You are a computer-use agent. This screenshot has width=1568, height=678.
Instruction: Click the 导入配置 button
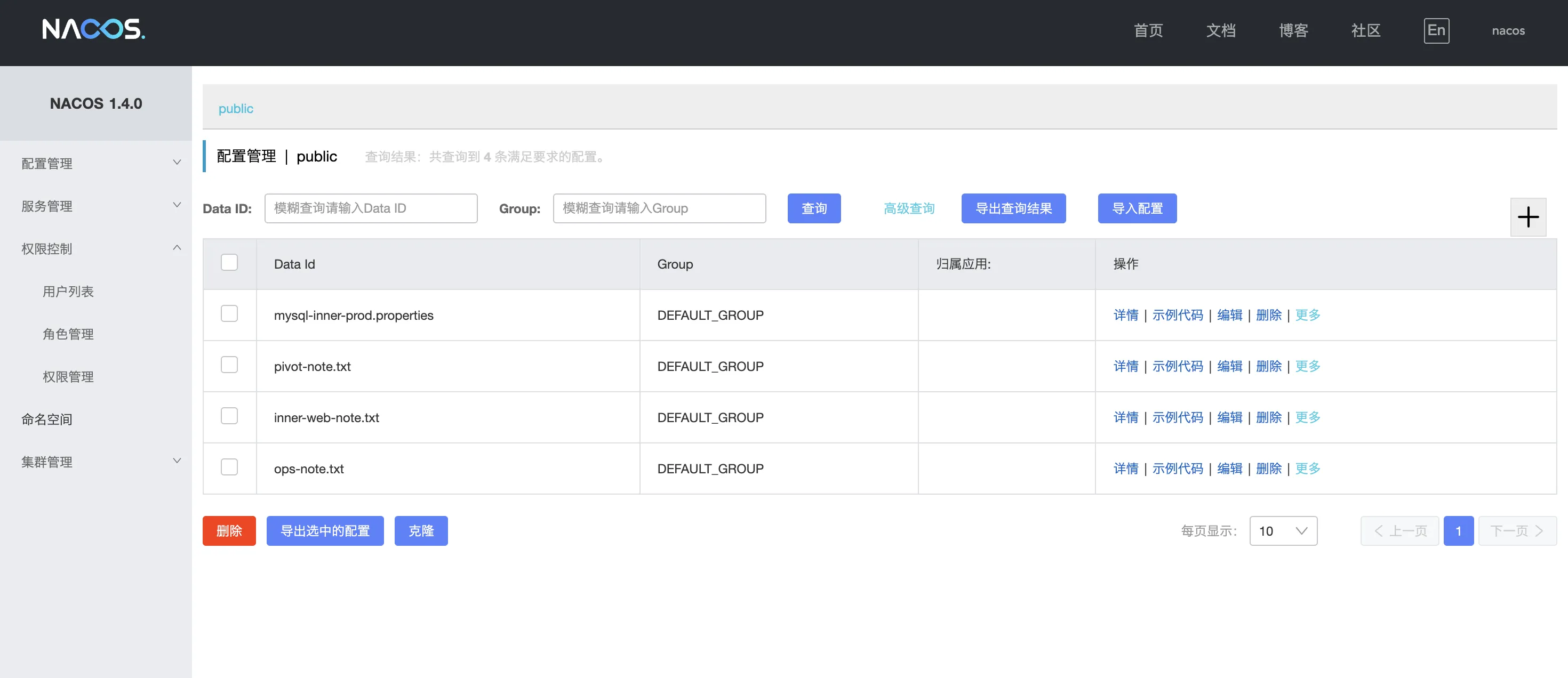[1137, 208]
